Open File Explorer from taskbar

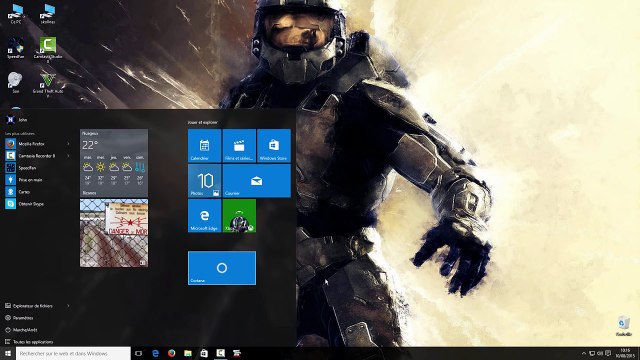pos(188,353)
